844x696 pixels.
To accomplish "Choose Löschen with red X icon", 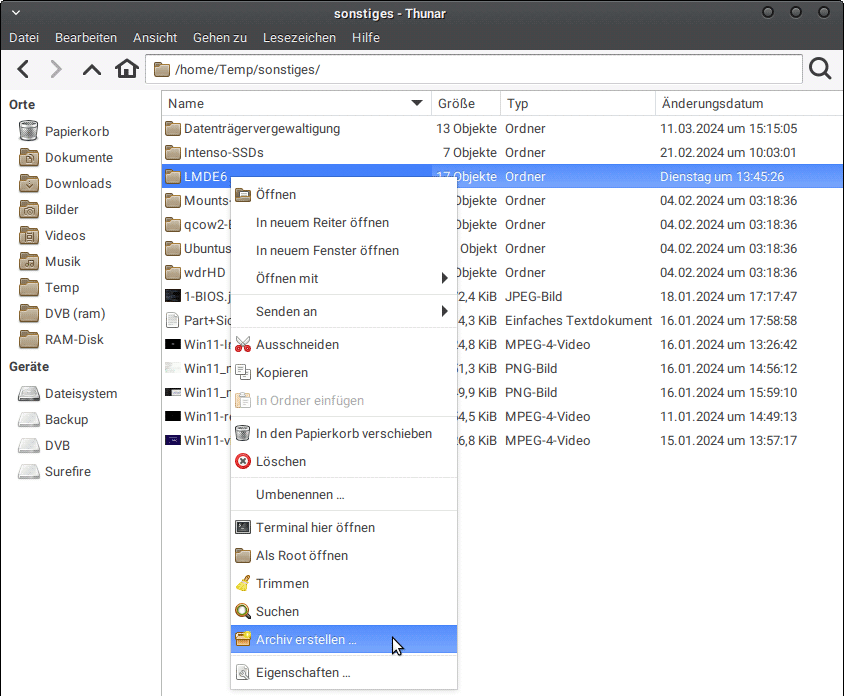I will [x=343, y=461].
